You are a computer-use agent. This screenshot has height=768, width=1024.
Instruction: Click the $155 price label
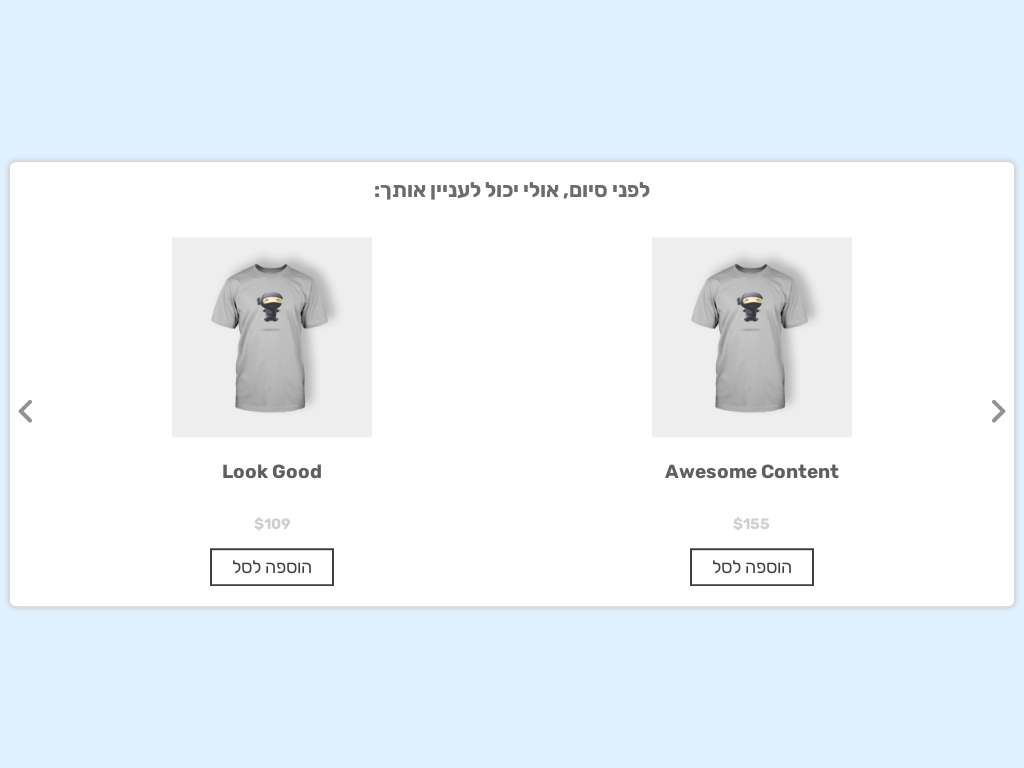752,524
